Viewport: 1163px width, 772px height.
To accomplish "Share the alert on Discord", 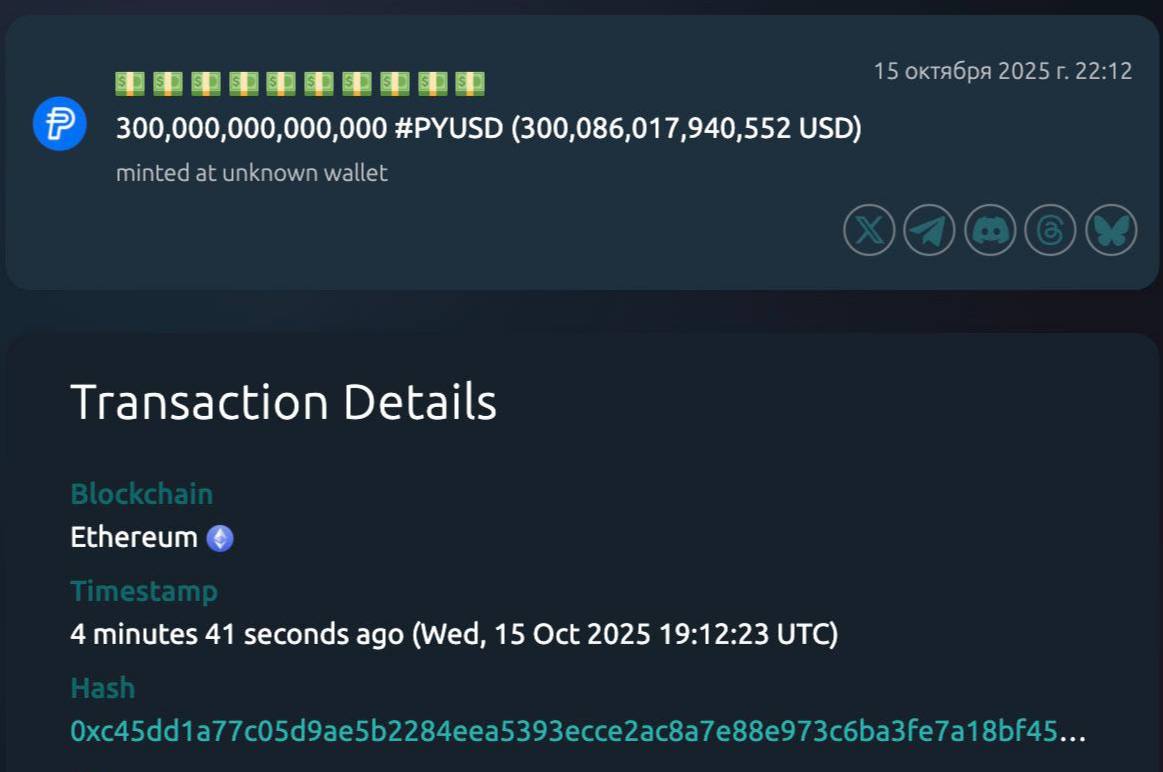I will [990, 231].
